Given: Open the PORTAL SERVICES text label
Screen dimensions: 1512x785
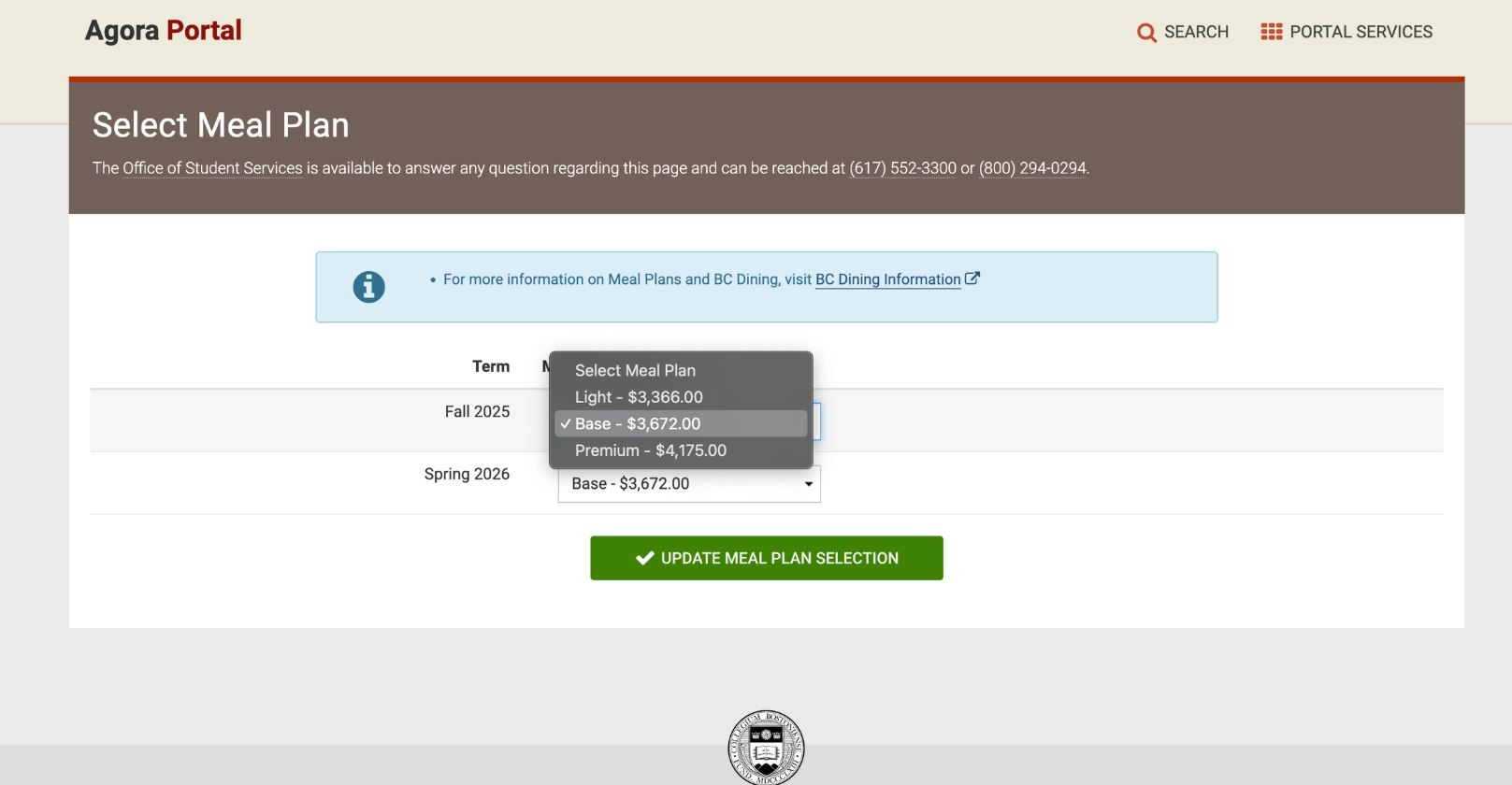Looking at the screenshot, I should [1361, 32].
